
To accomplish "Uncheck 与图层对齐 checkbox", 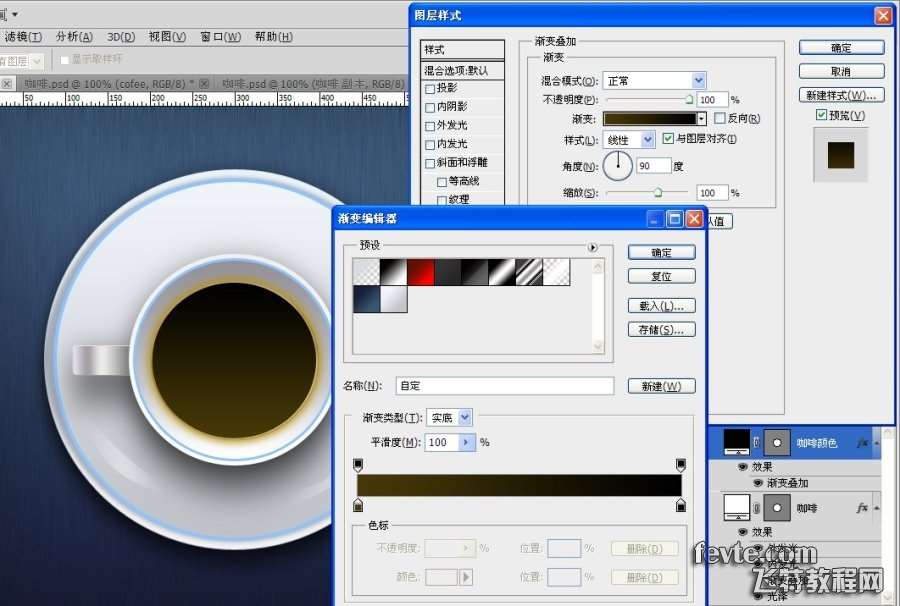I will (x=668, y=138).
